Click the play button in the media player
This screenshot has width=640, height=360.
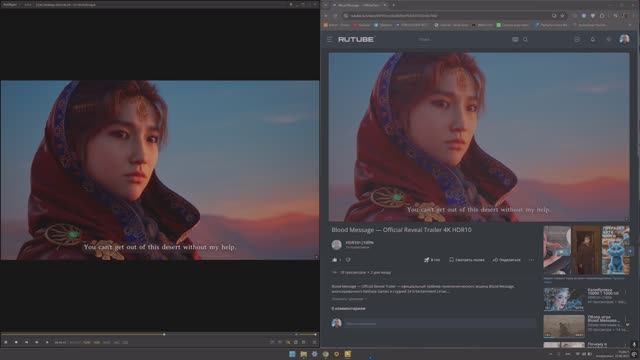click(x=6, y=342)
